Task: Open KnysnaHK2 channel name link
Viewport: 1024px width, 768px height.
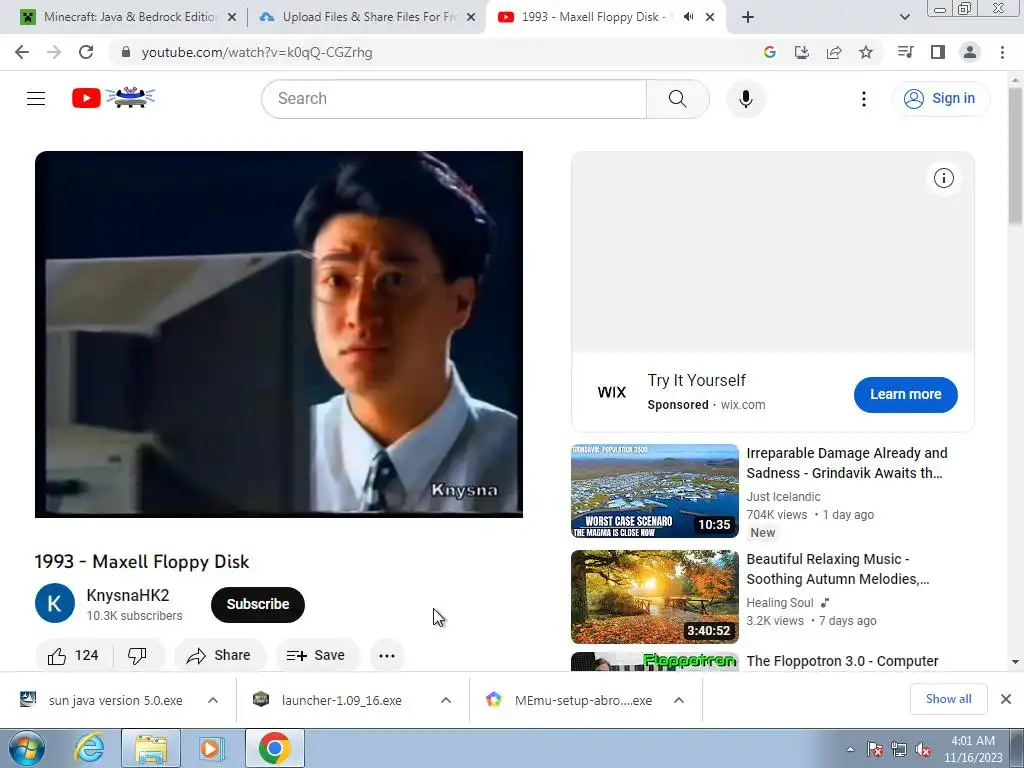Action: [128, 596]
